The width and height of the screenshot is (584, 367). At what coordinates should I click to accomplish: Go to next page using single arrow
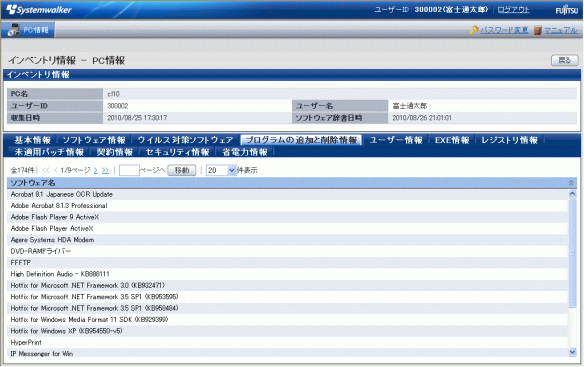point(96,170)
